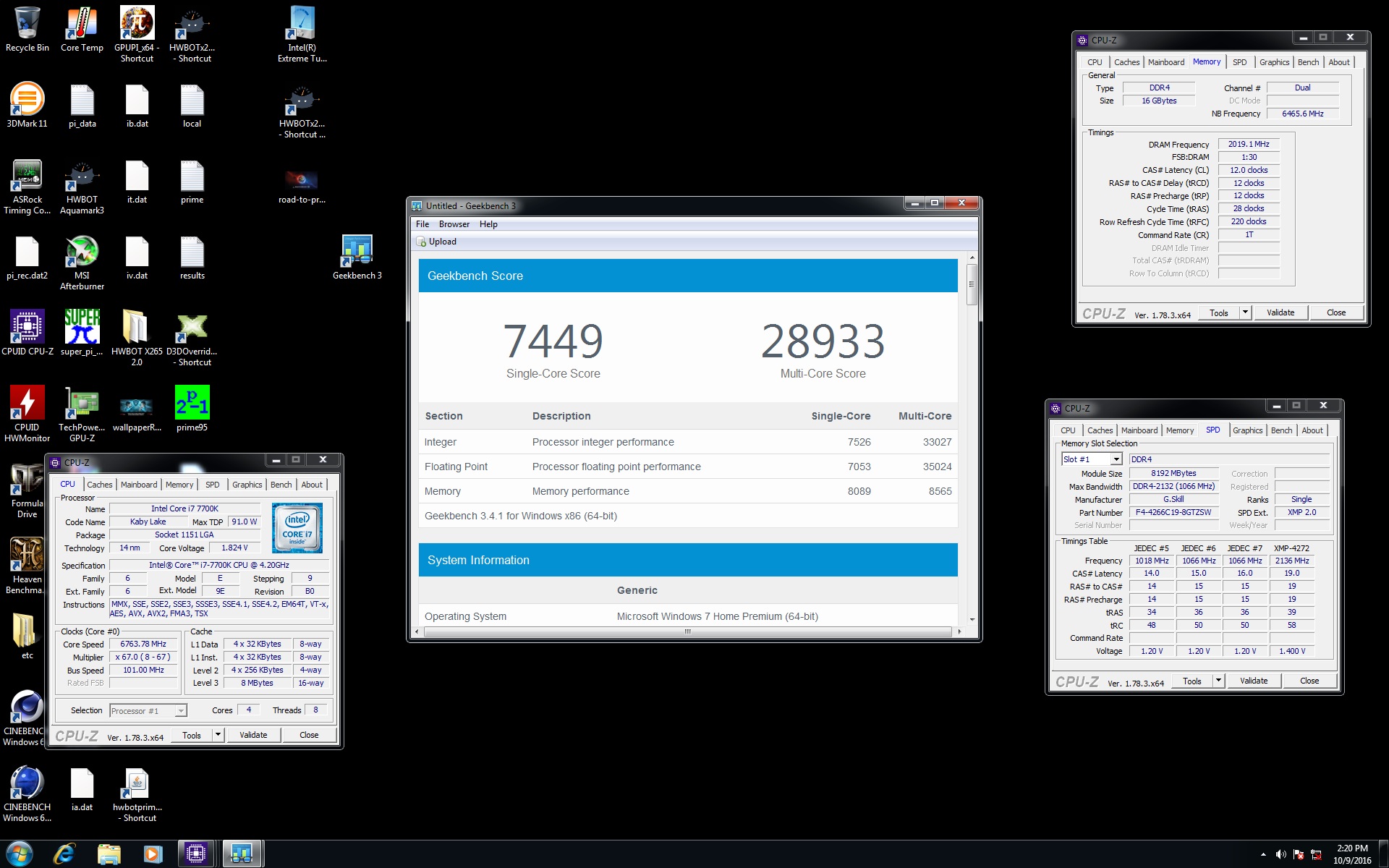The height and width of the screenshot is (868, 1389).
Task: Select the results file icon
Action: (192, 257)
